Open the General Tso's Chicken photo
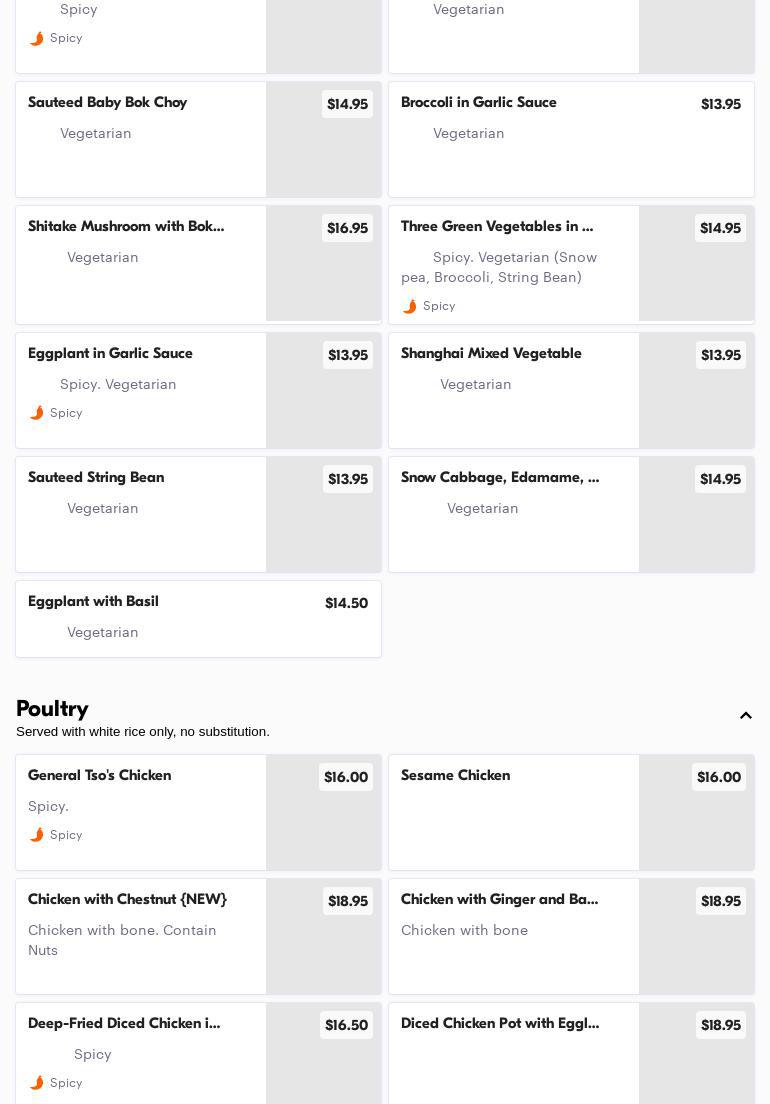Image resolution: width=770 pixels, height=1104 pixels. (323, 822)
